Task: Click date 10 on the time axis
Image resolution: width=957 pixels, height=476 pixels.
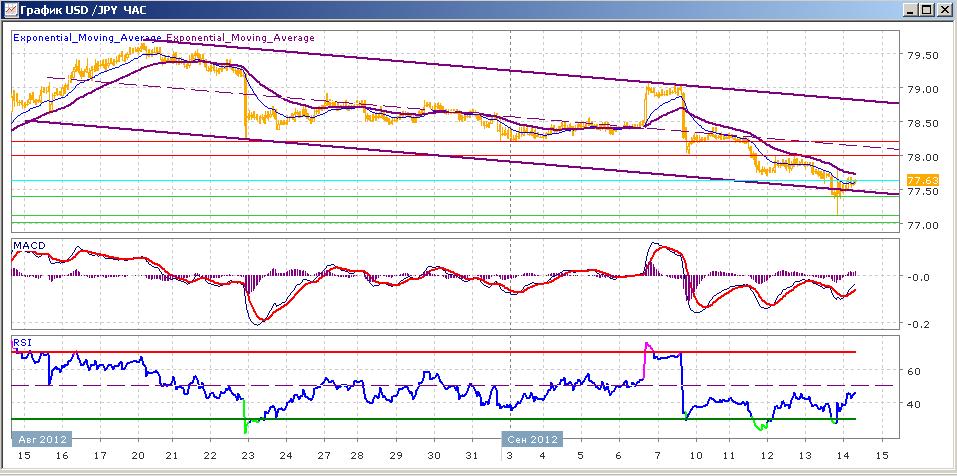Action: (x=695, y=455)
